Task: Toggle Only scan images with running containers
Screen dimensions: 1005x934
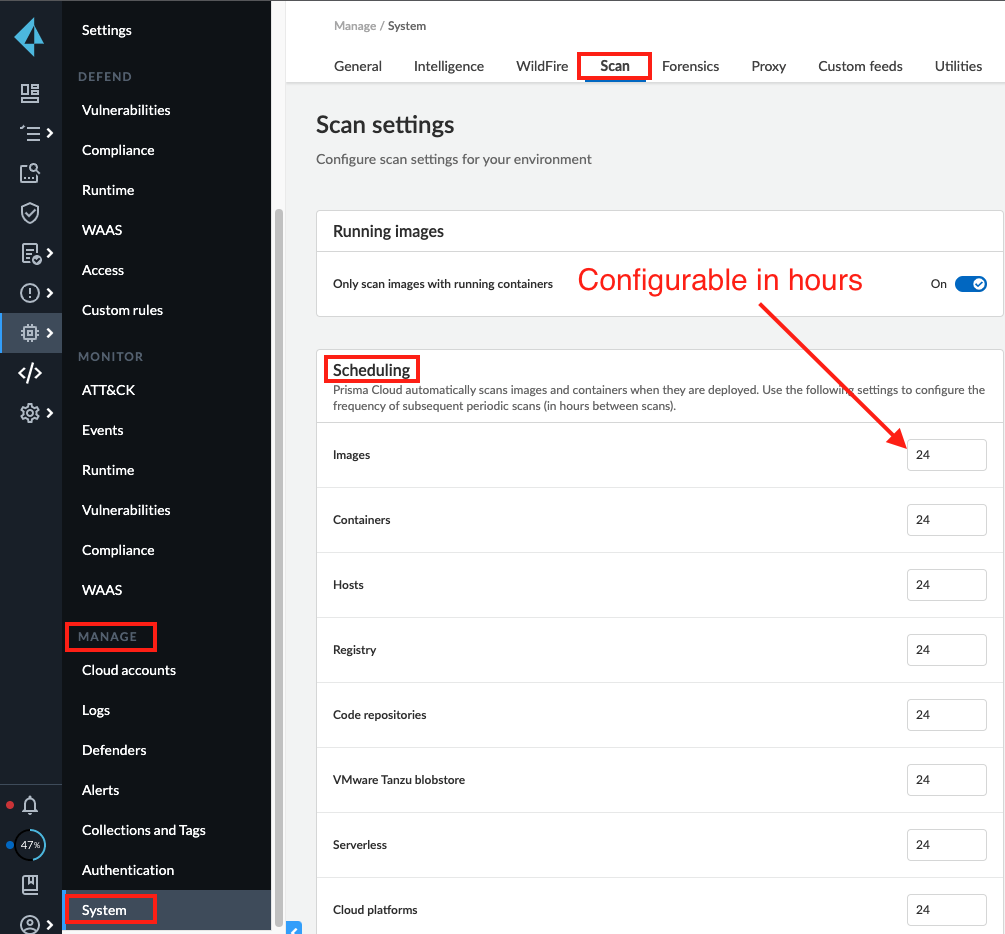Action: tap(970, 284)
